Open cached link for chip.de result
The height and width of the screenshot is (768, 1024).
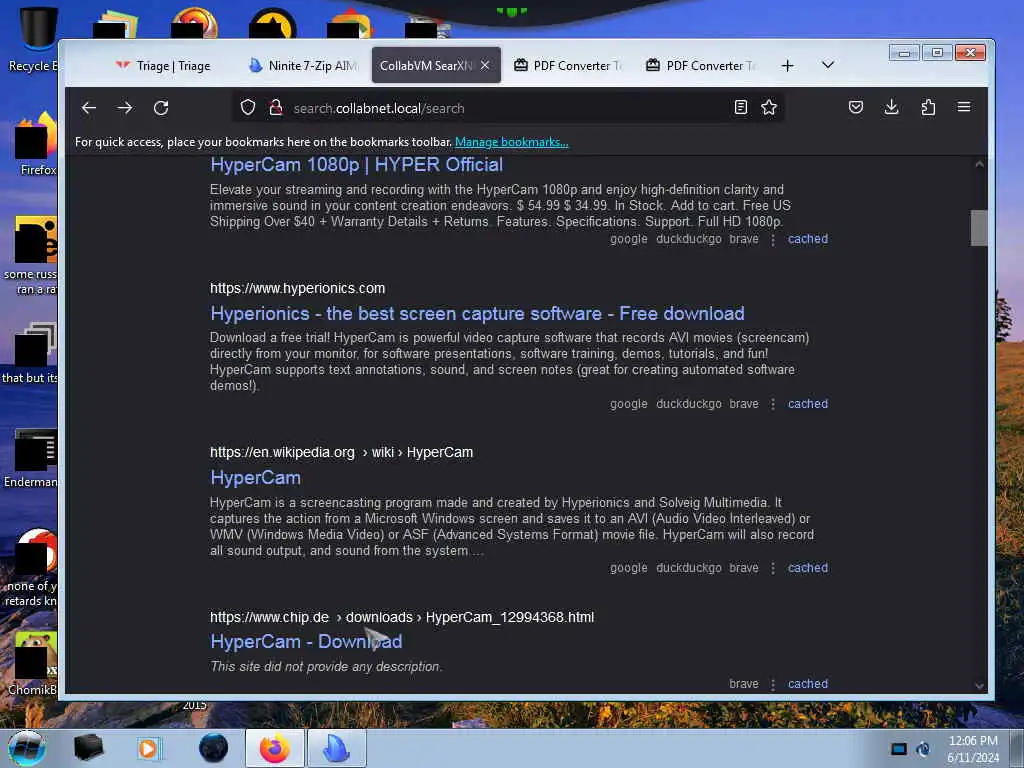[x=808, y=684]
